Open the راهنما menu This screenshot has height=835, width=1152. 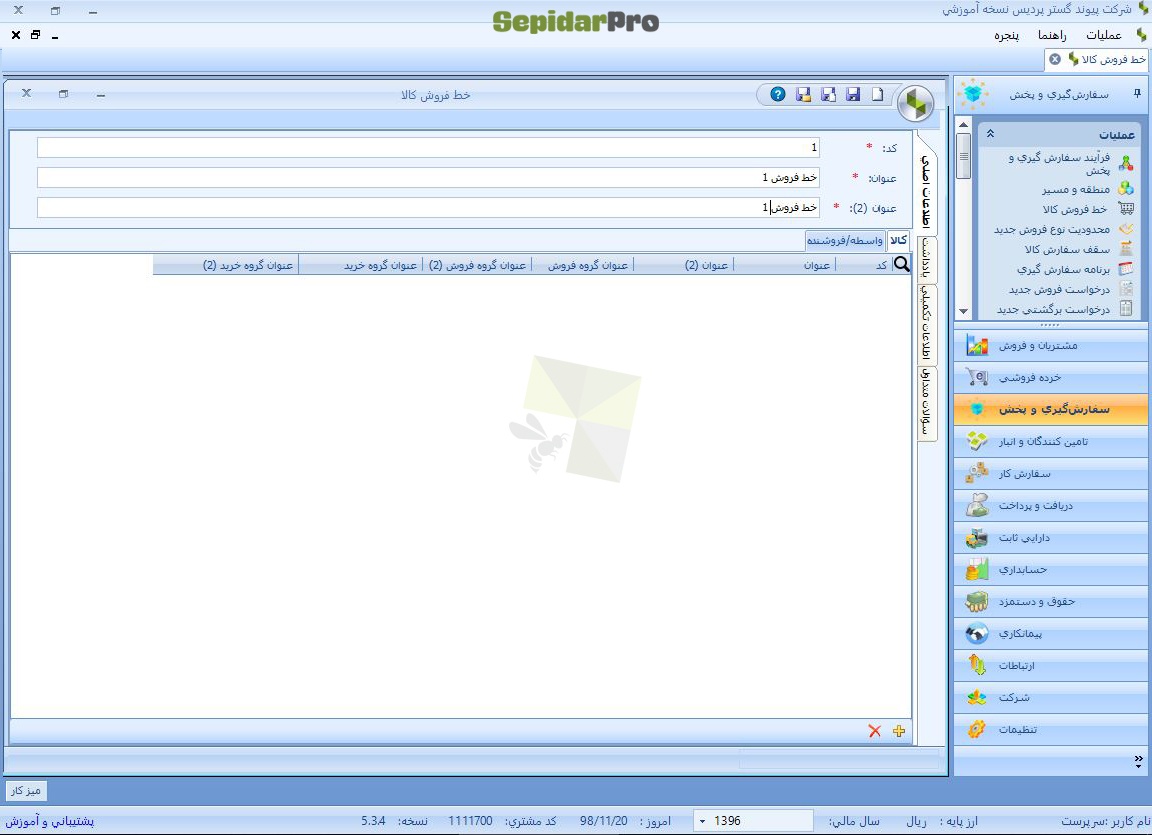(1052, 35)
